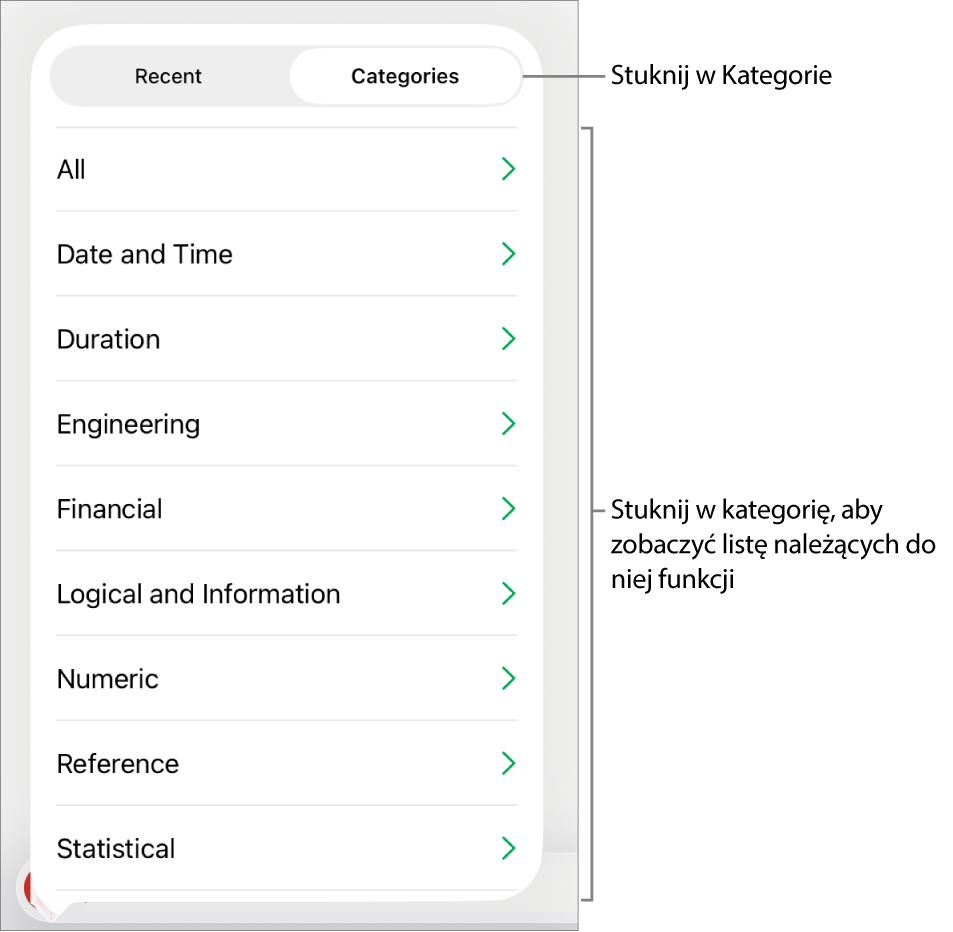Open the All functions category
Viewport: 953px width, 932px height.
[x=72, y=170]
